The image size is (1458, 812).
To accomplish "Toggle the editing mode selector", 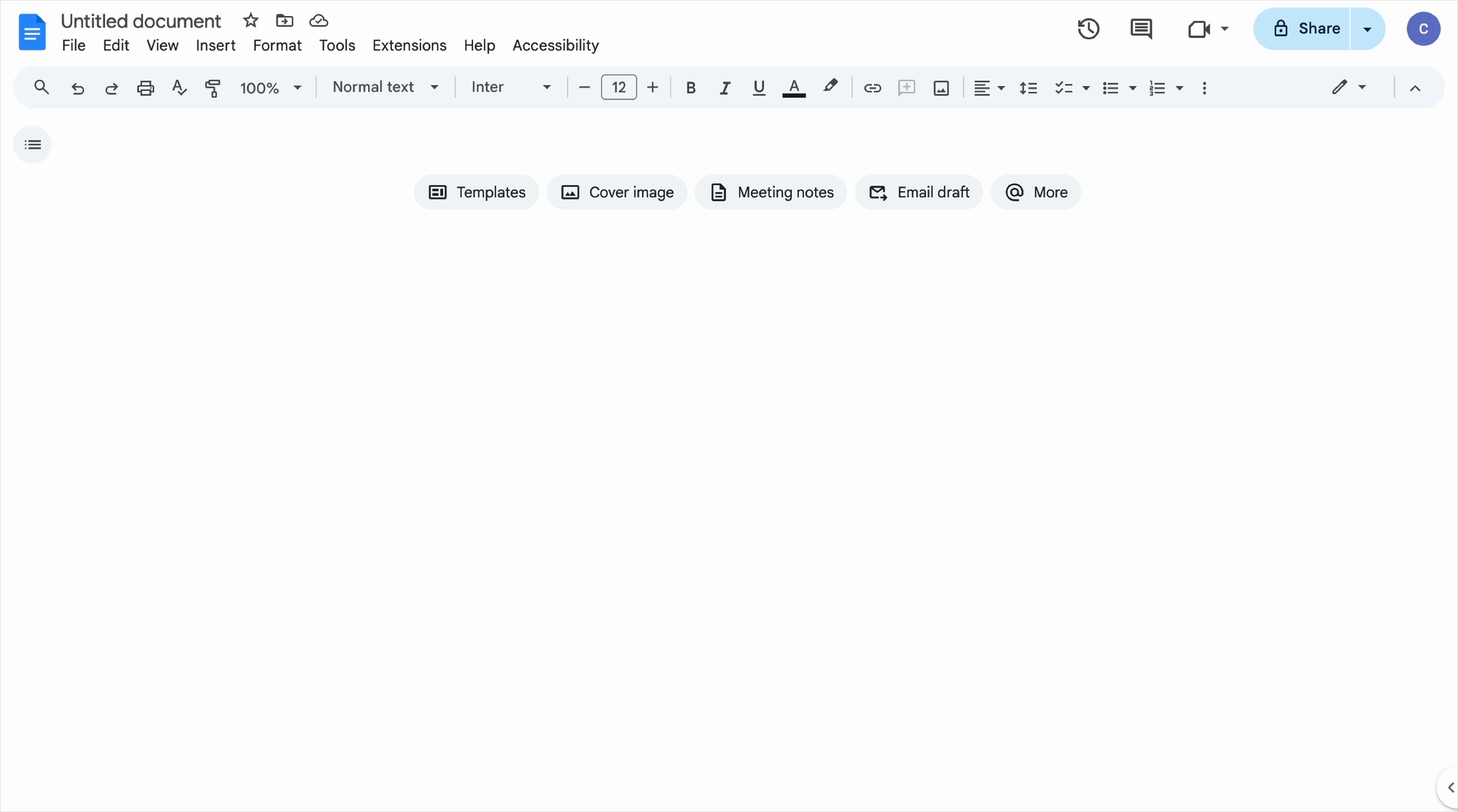I will point(1348,87).
